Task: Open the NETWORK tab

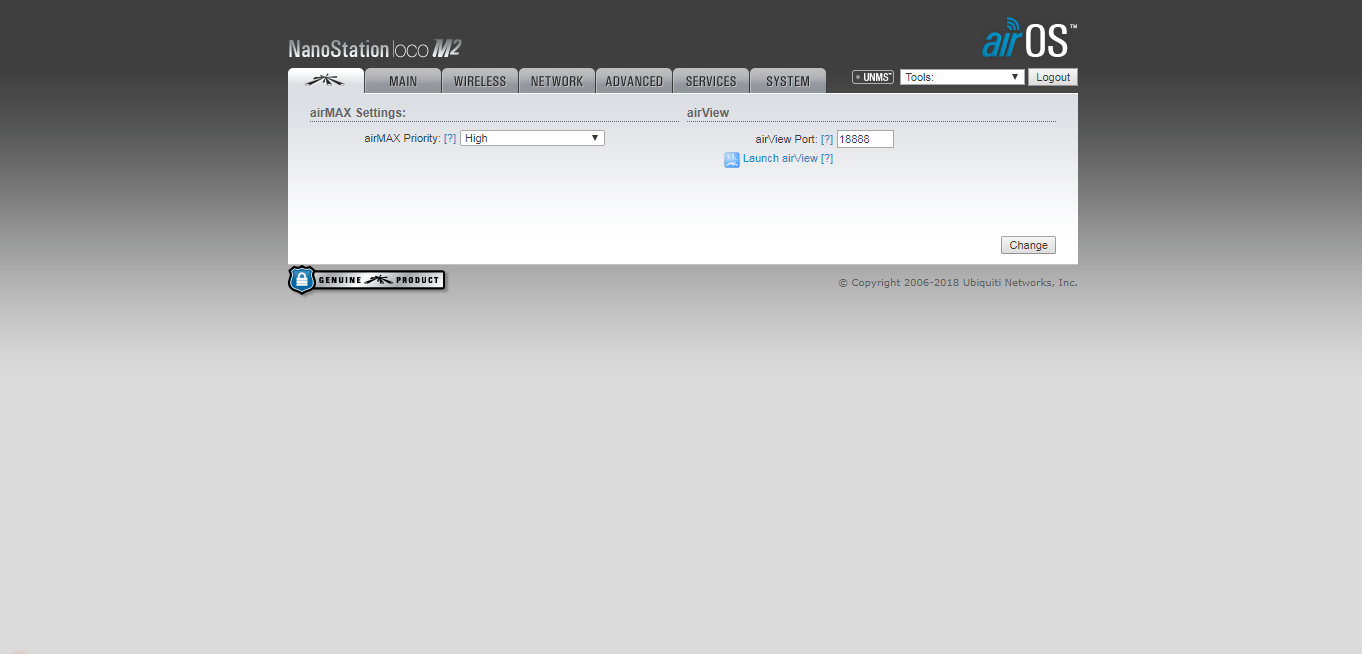Action: 557,81
